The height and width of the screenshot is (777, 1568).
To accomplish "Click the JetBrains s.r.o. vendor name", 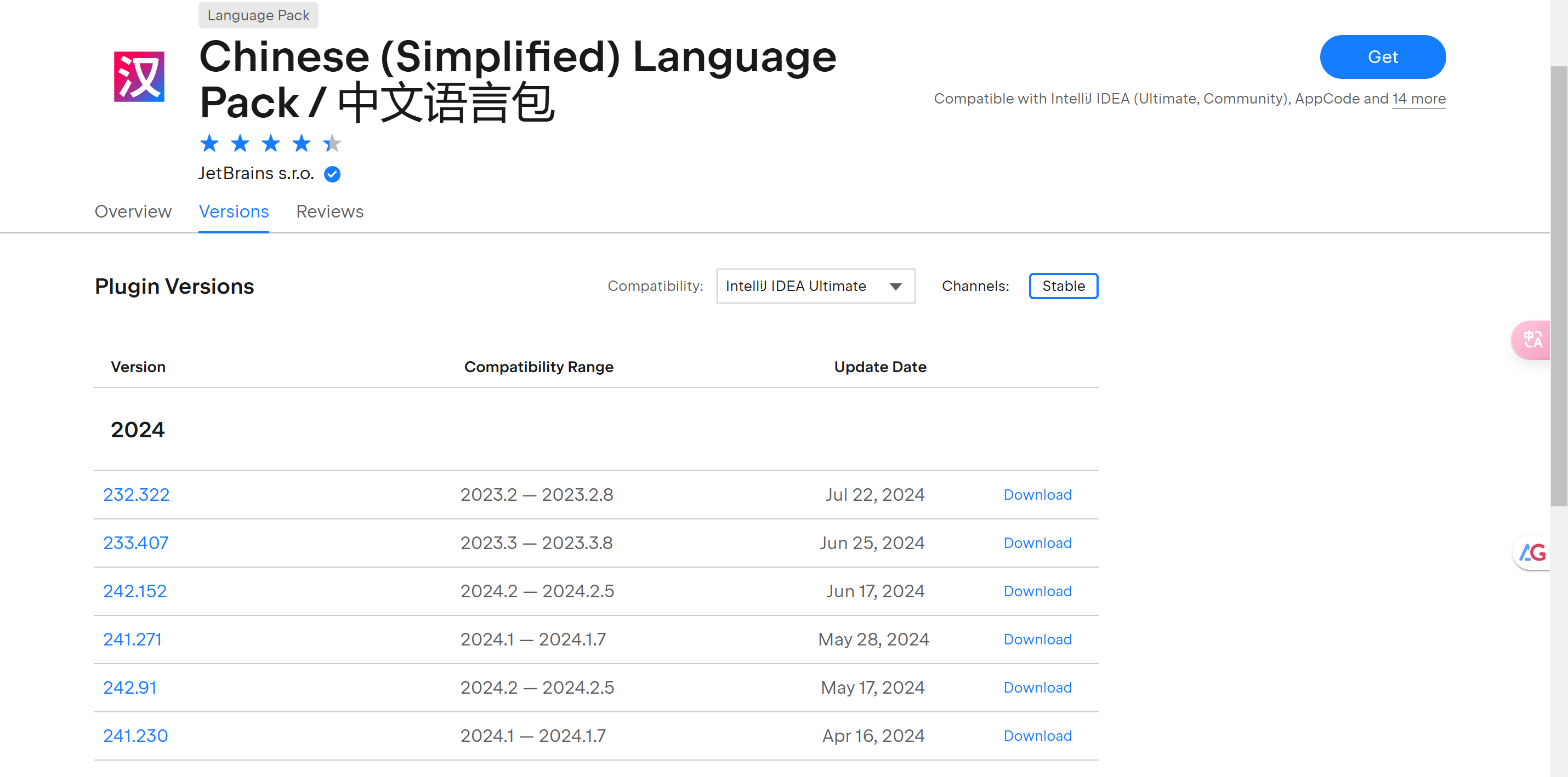I will (x=255, y=173).
